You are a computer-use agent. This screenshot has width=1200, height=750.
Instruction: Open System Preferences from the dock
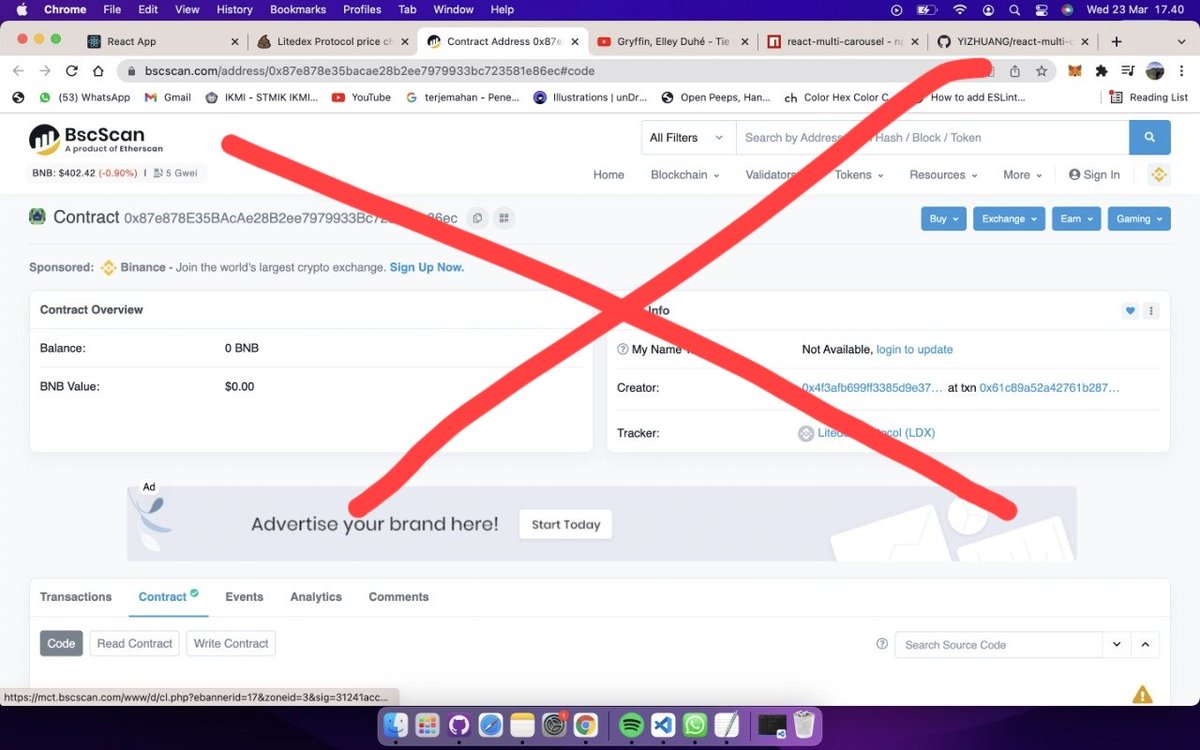click(x=554, y=725)
